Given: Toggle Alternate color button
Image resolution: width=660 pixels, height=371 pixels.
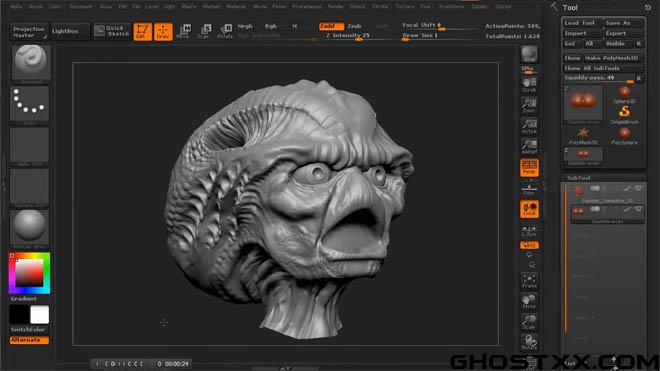Looking at the screenshot, I should tap(29, 340).
